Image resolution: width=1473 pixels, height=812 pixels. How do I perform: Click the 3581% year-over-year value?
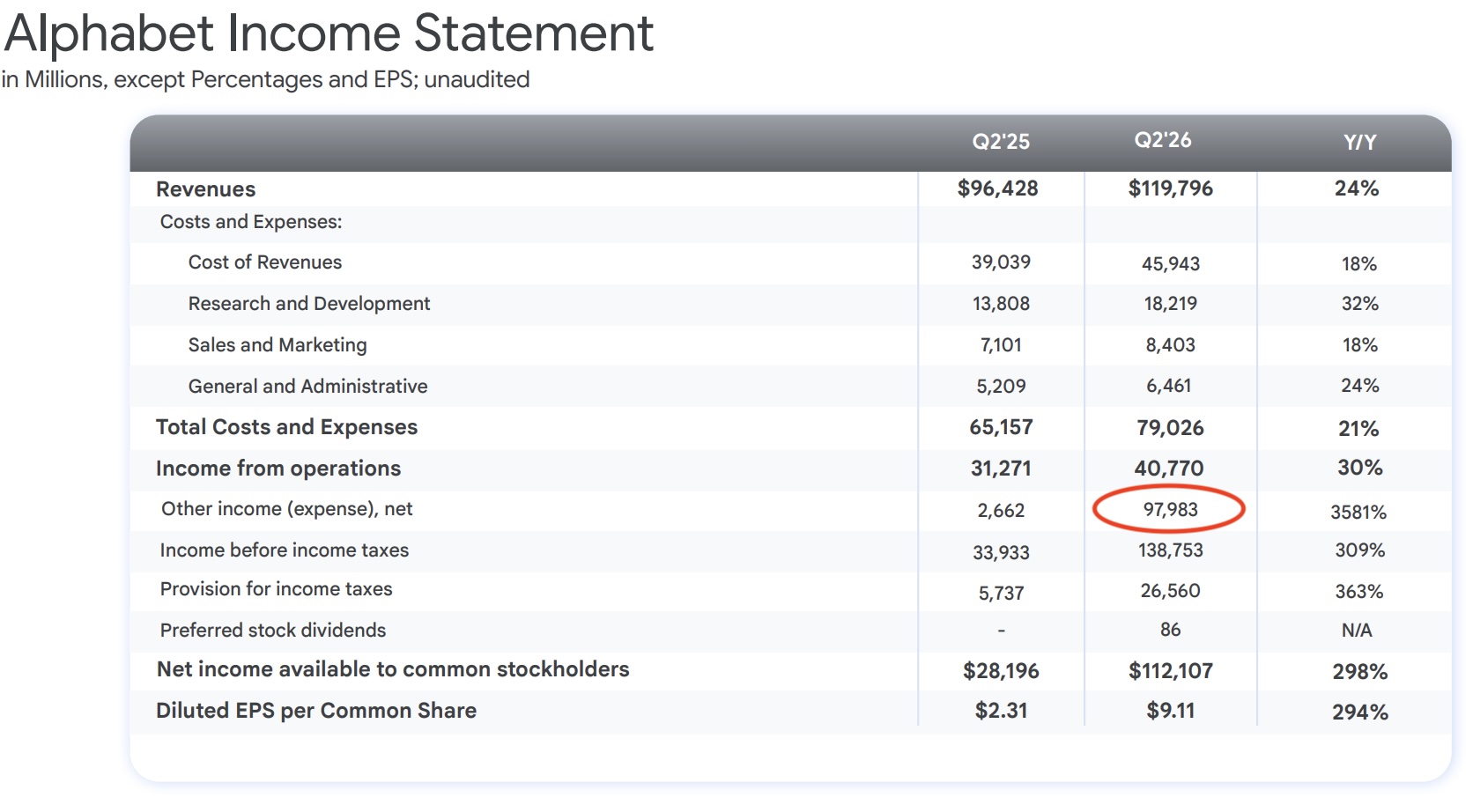(x=1358, y=512)
